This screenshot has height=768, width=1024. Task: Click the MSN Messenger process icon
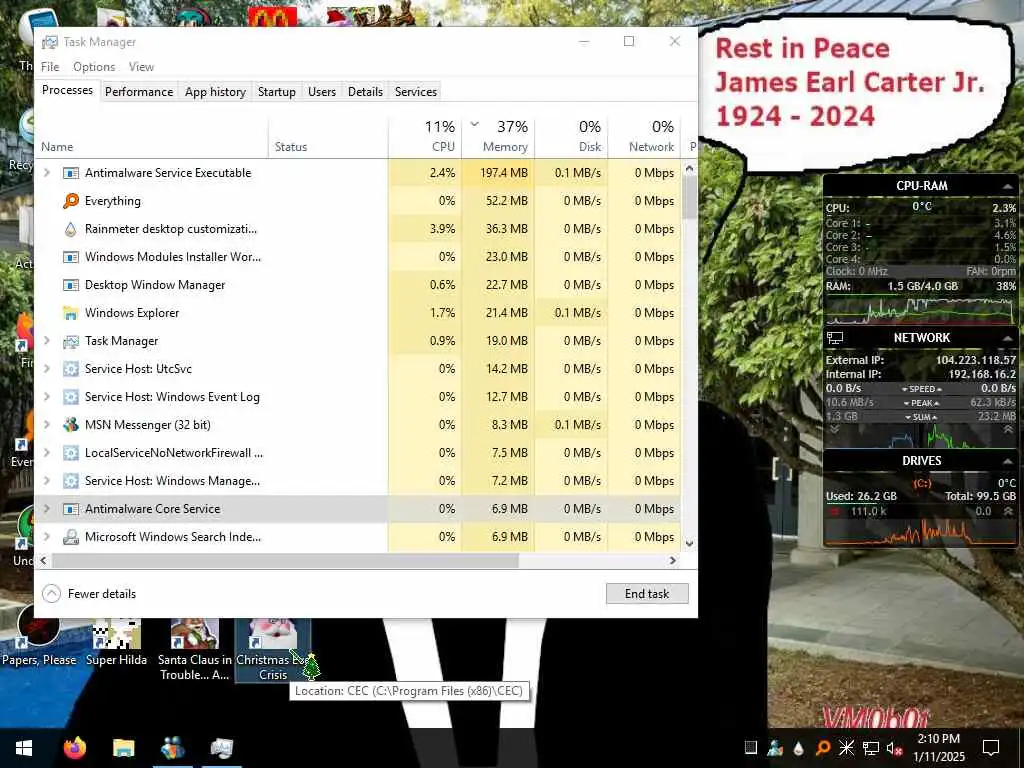(x=71, y=424)
